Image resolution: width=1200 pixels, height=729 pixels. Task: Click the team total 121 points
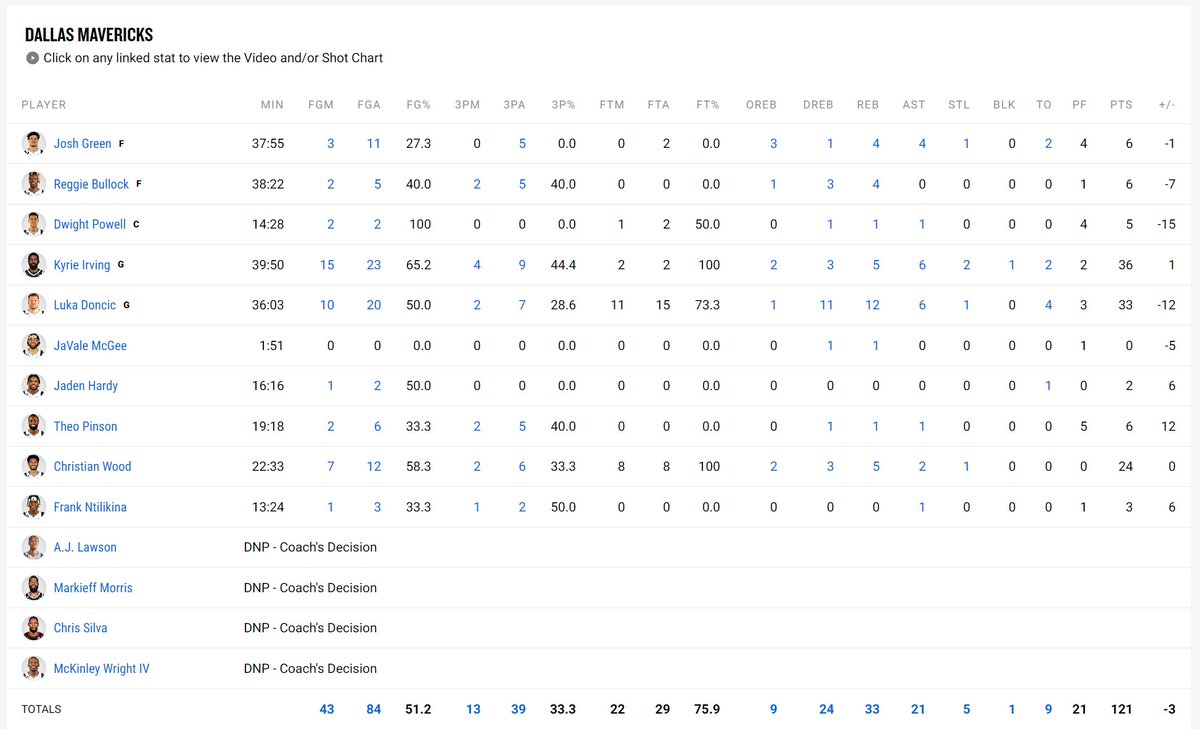(1121, 709)
